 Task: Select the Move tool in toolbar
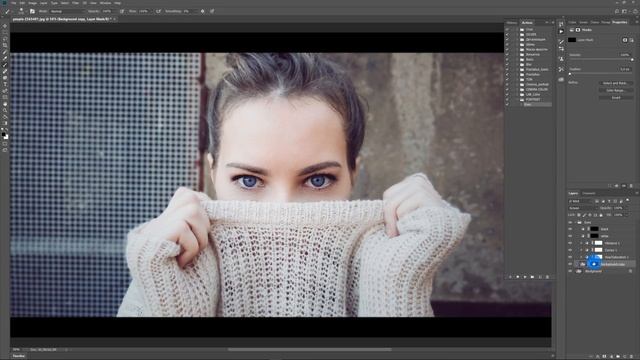click(5, 26)
